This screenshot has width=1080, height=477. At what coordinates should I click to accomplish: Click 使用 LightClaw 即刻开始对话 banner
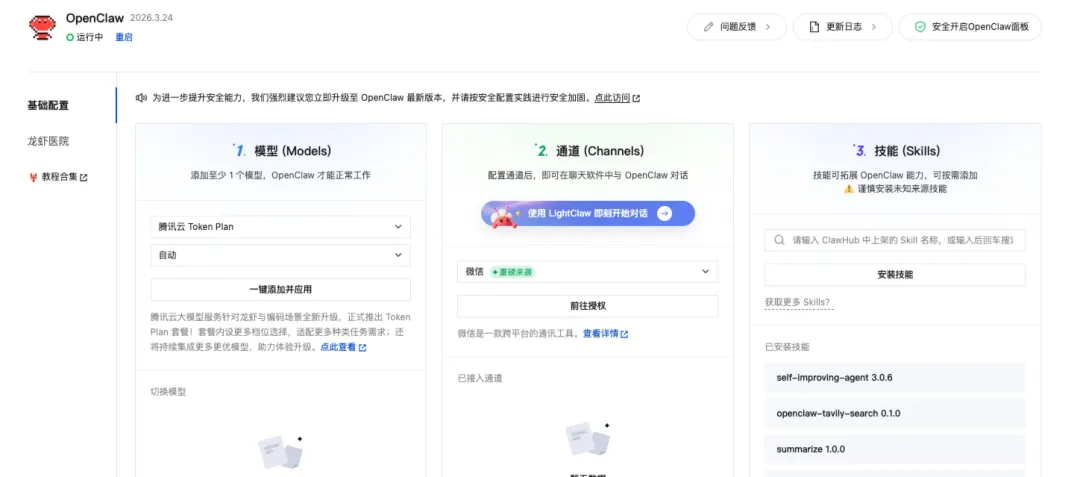[x=588, y=214]
